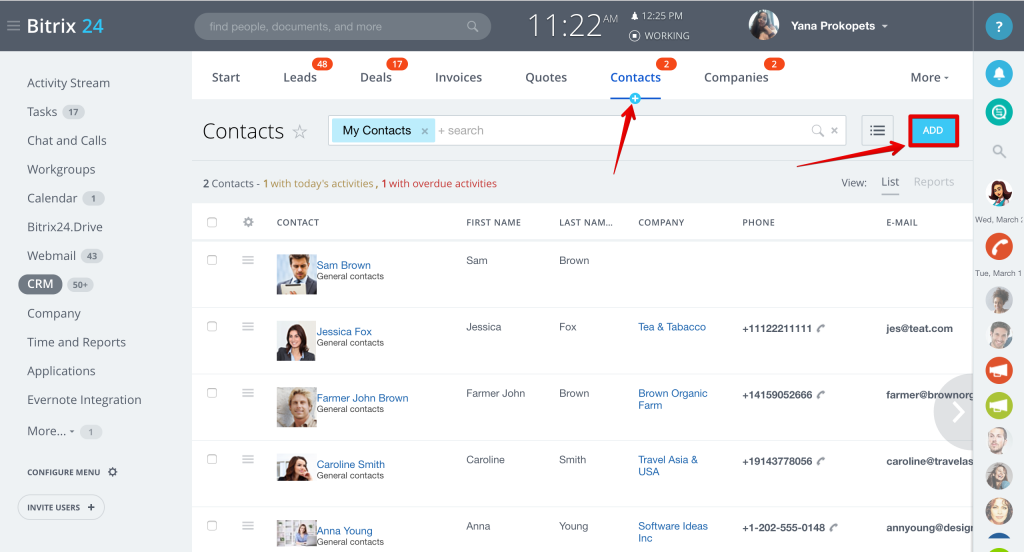Viewport: 1024px width, 552px height.
Task: Open row actions menu for Sam Brown
Action: point(248,260)
